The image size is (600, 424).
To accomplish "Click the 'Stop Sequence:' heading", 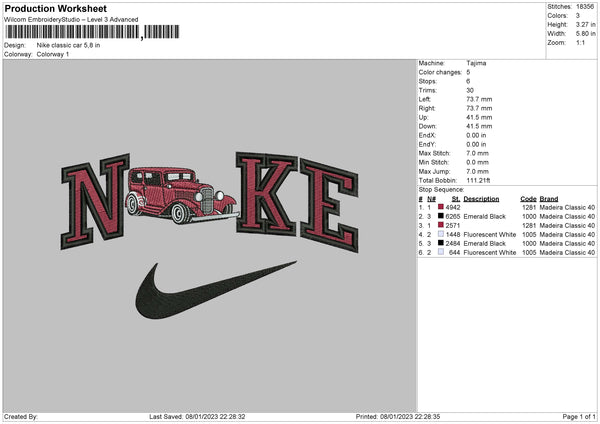I will (x=441, y=190).
